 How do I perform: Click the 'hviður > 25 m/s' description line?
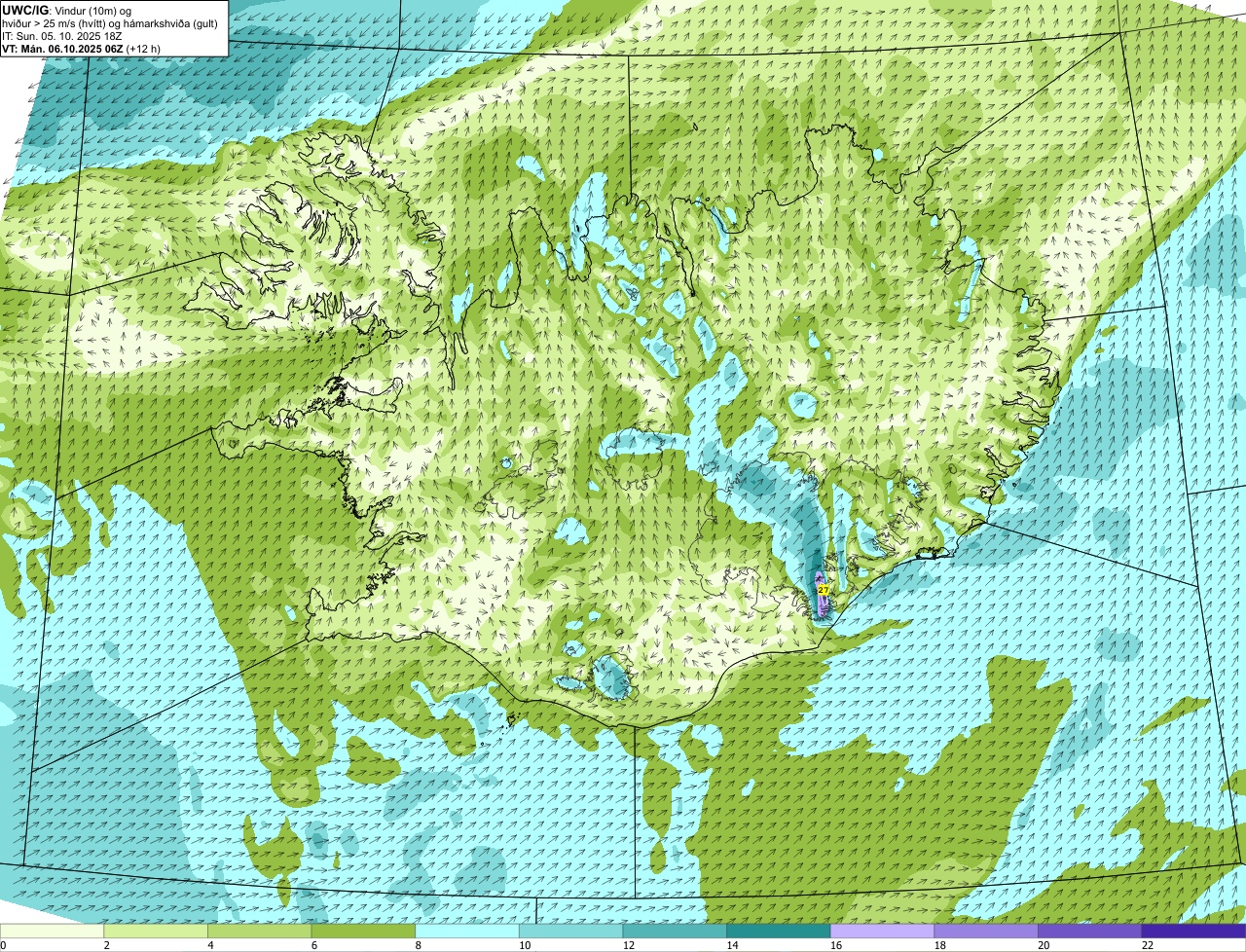(x=110, y=23)
